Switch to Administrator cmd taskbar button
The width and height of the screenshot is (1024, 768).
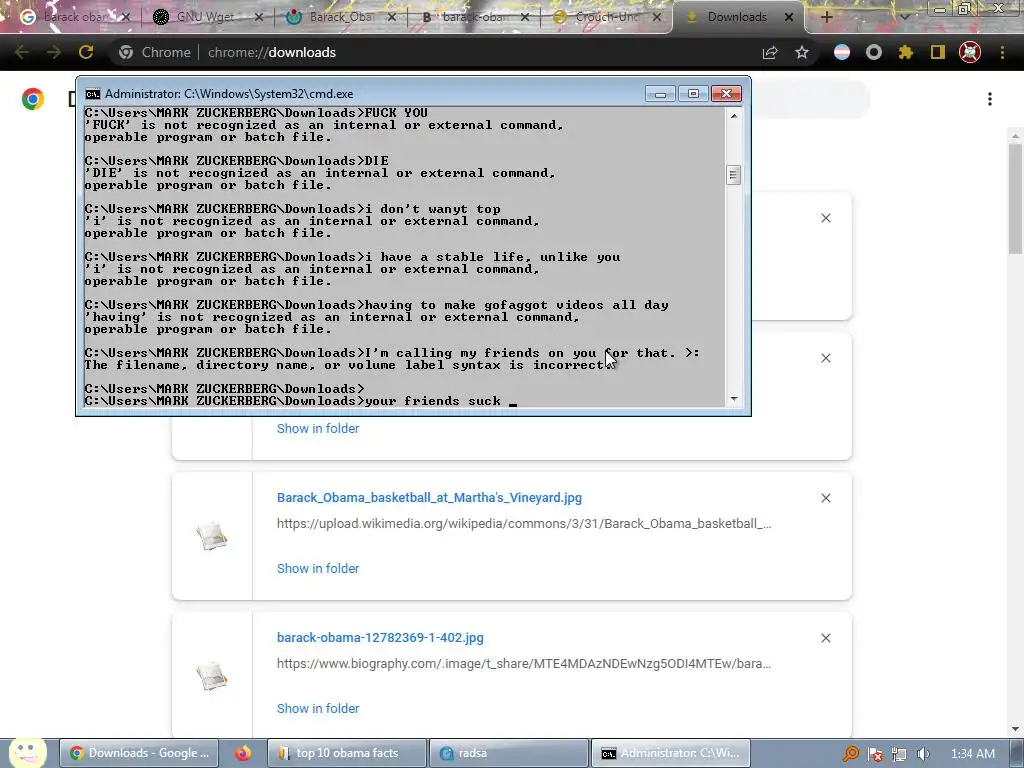pos(671,753)
